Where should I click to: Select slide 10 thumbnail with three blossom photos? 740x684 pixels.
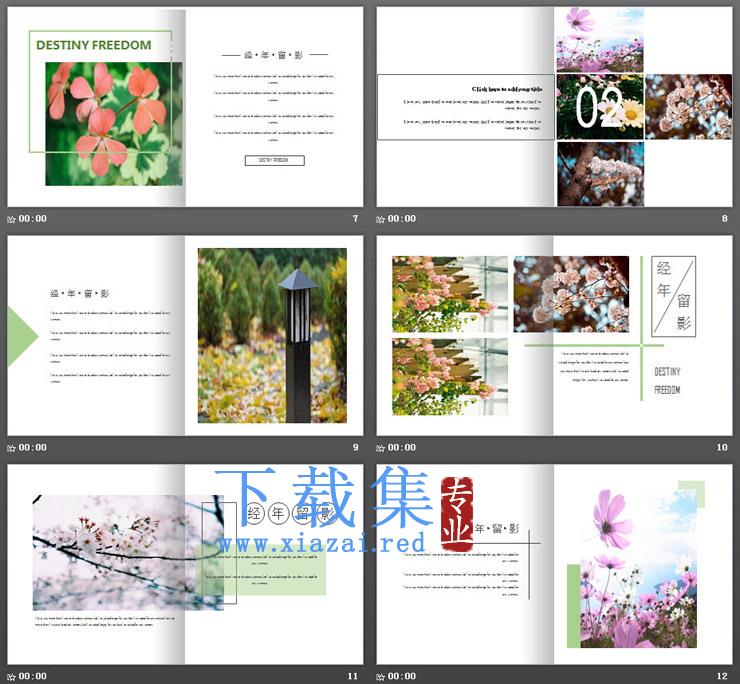tap(554, 335)
